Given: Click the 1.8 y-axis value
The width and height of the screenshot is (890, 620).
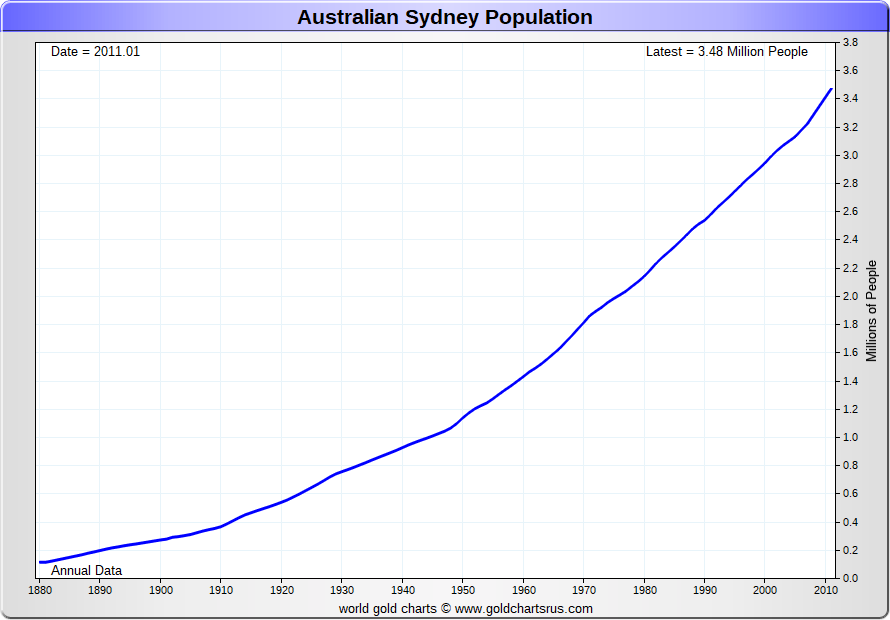Looking at the screenshot, I should tap(850, 325).
